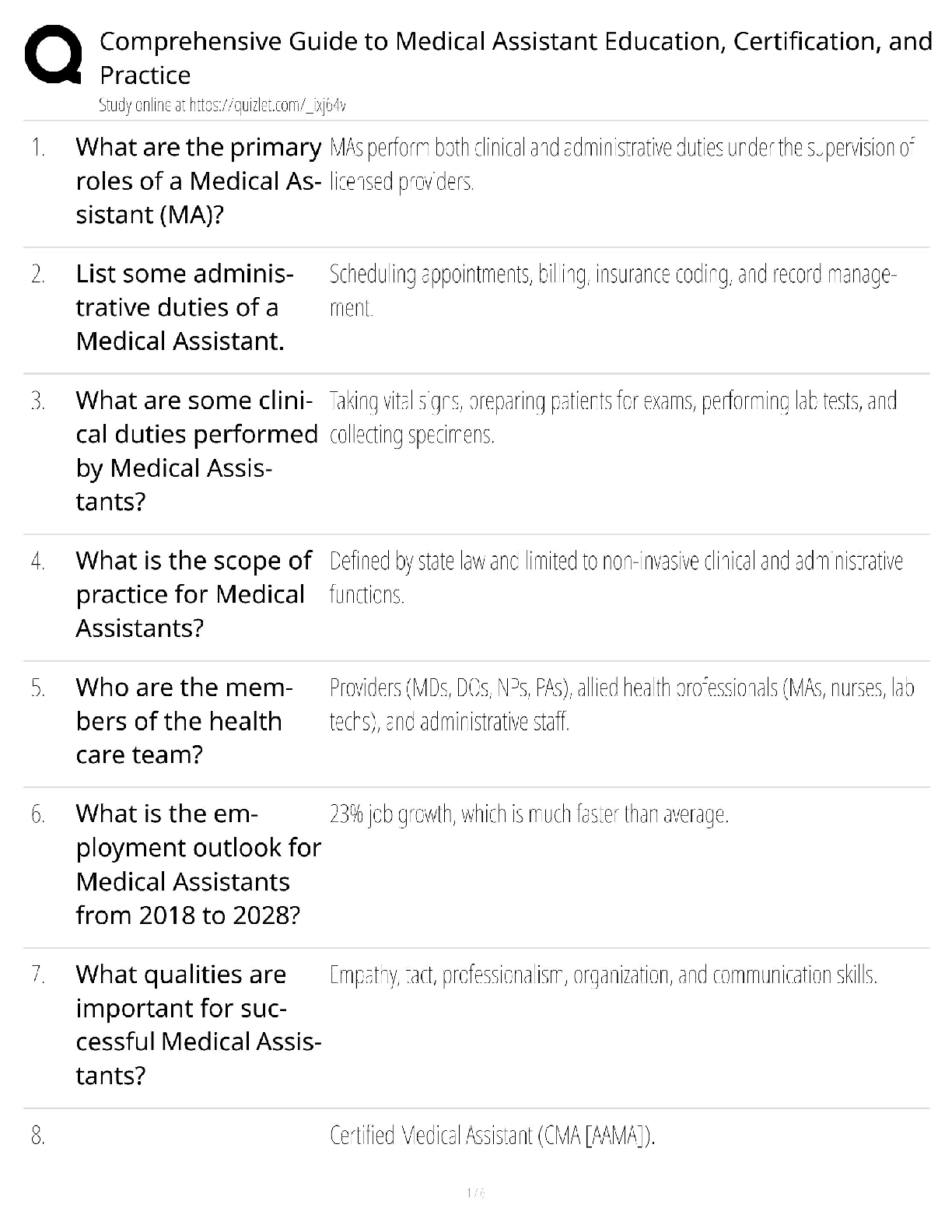Screen dimensions: 952x1232
Task: Click the Certified Medical Assistant (CMA [AAMA]) answer
Action: (492, 1136)
